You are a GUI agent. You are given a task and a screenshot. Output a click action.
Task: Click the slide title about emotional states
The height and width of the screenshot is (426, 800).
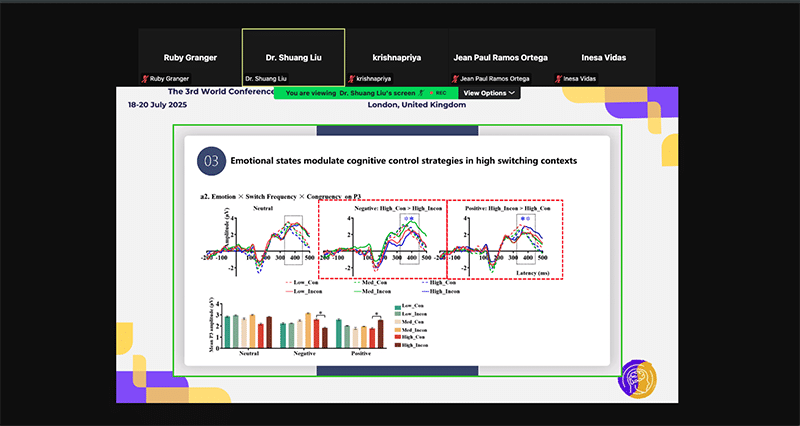pos(403,160)
